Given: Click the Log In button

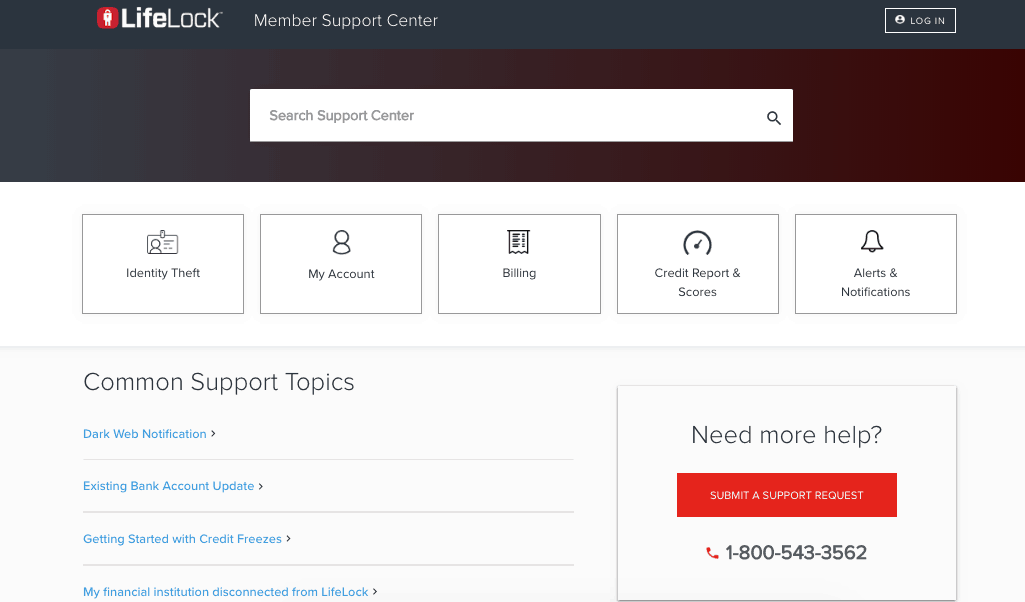Looking at the screenshot, I should [919, 20].
